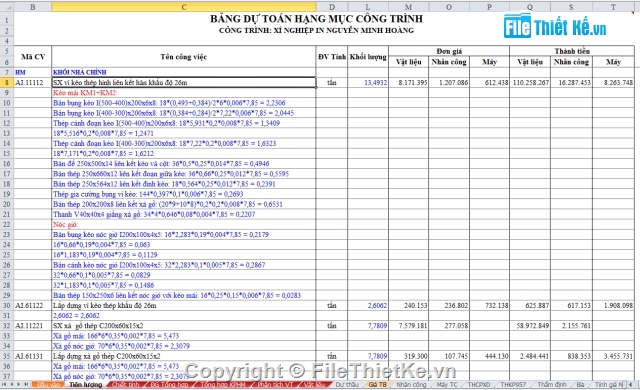Select row 8 header
640x390 pixels.
click(7, 82)
